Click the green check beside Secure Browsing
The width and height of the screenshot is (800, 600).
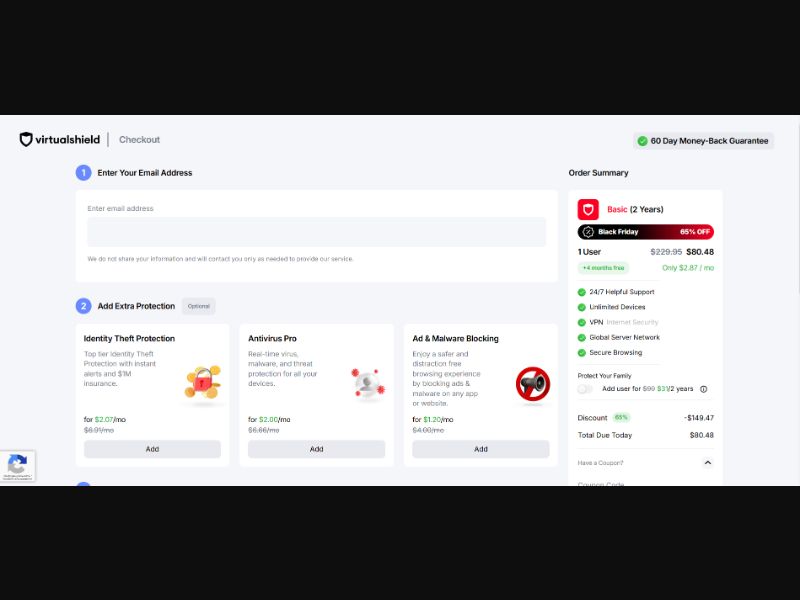pyautogui.click(x=582, y=352)
